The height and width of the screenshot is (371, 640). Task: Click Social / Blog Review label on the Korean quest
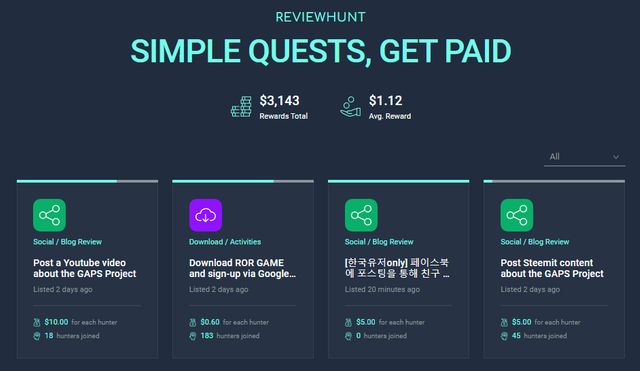tap(379, 242)
